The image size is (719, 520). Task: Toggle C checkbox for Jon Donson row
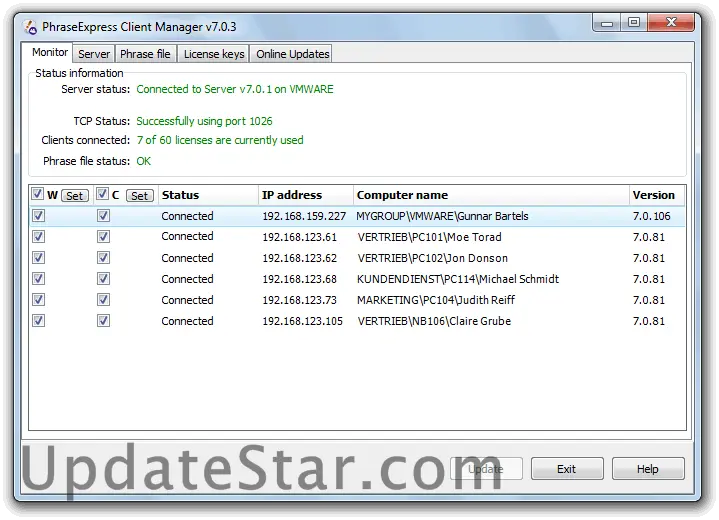coord(104,258)
